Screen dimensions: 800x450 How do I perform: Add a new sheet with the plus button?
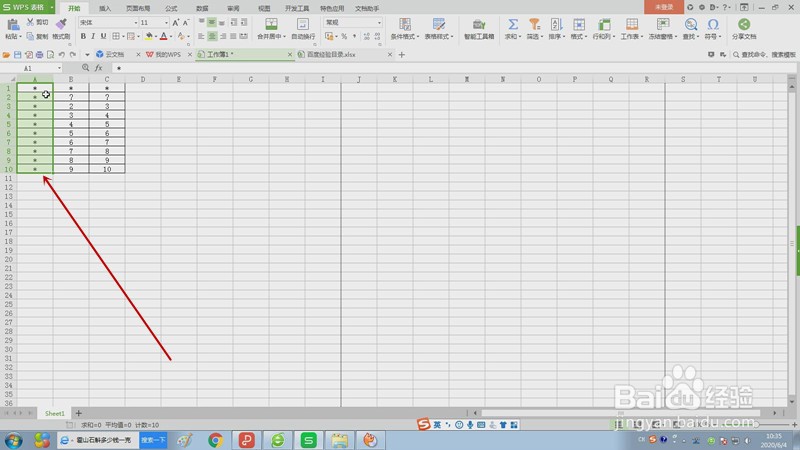click(x=79, y=413)
